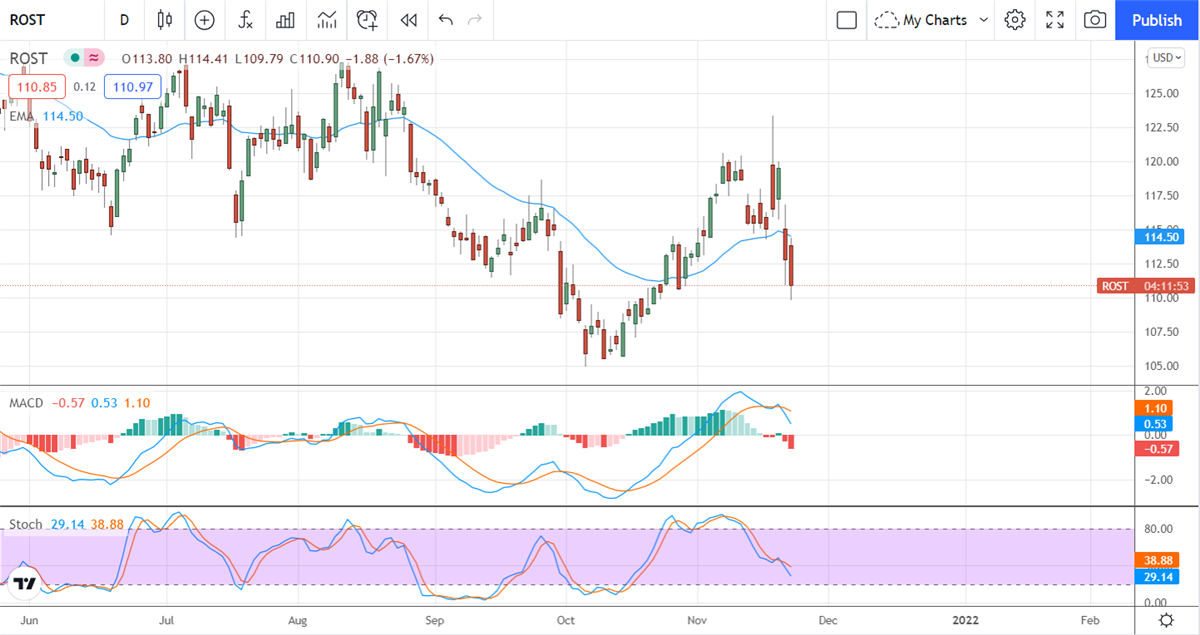Click the Compare or Add Symbol plus icon
Screen dimensions: 1200x635
(204, 20)
